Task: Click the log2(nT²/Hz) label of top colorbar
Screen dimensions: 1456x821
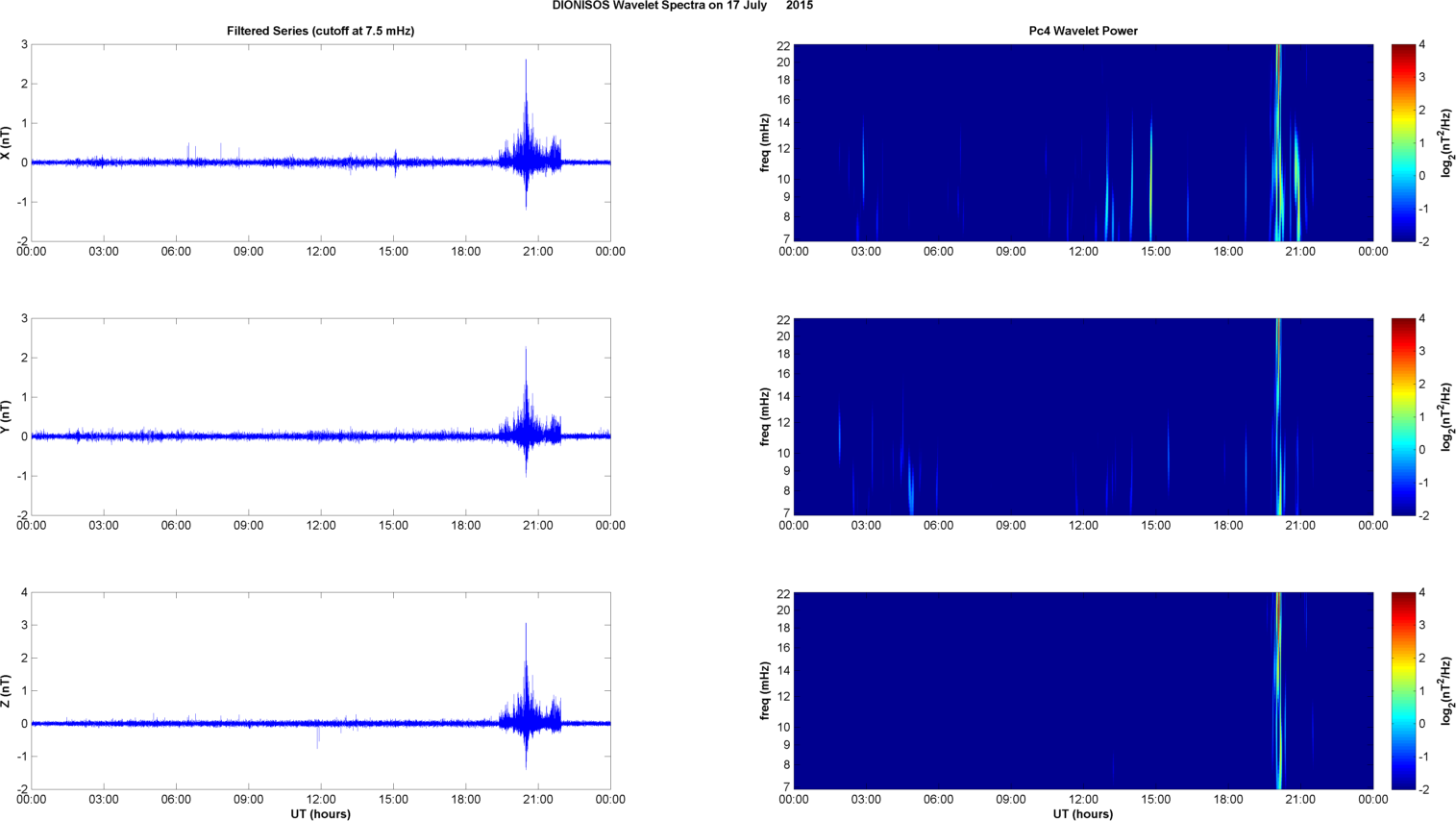Action: (x=1446, y=143)
